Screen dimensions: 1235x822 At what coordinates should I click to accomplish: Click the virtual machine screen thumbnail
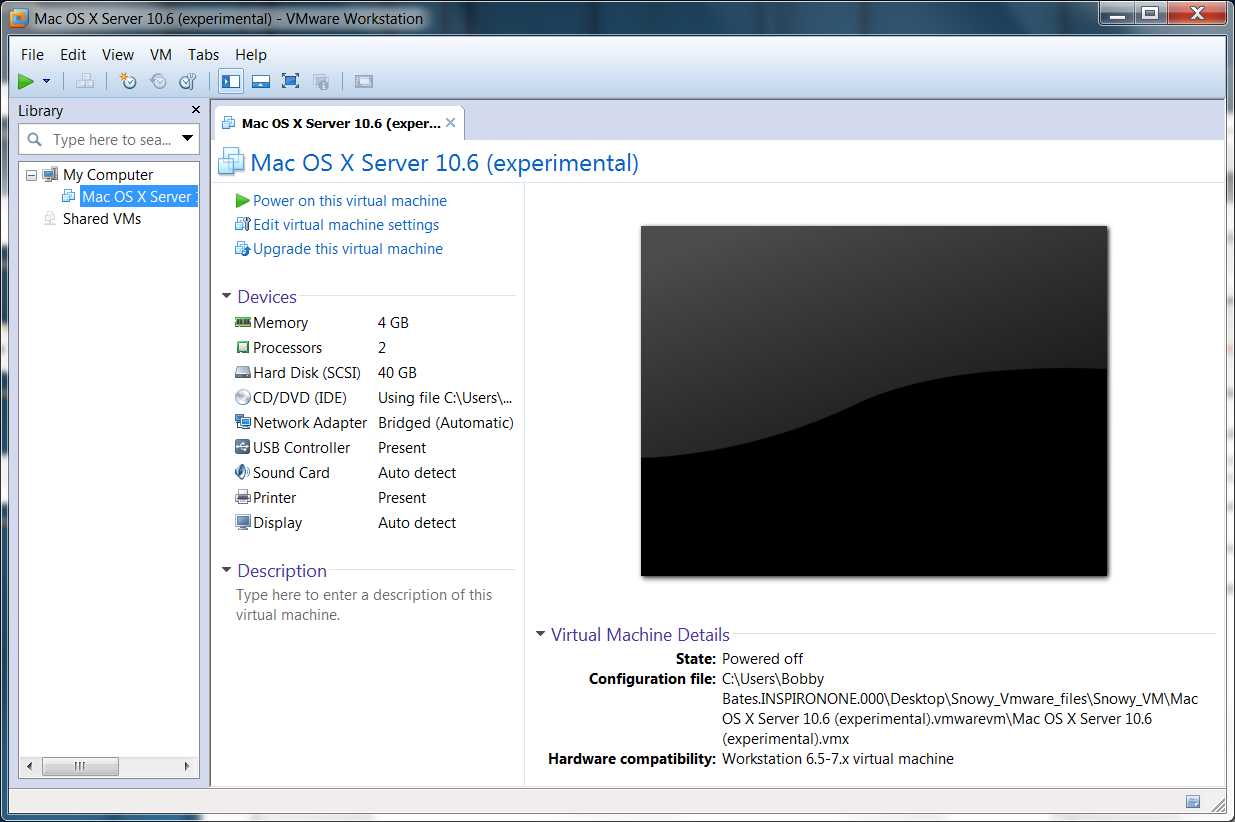[874, 401]
